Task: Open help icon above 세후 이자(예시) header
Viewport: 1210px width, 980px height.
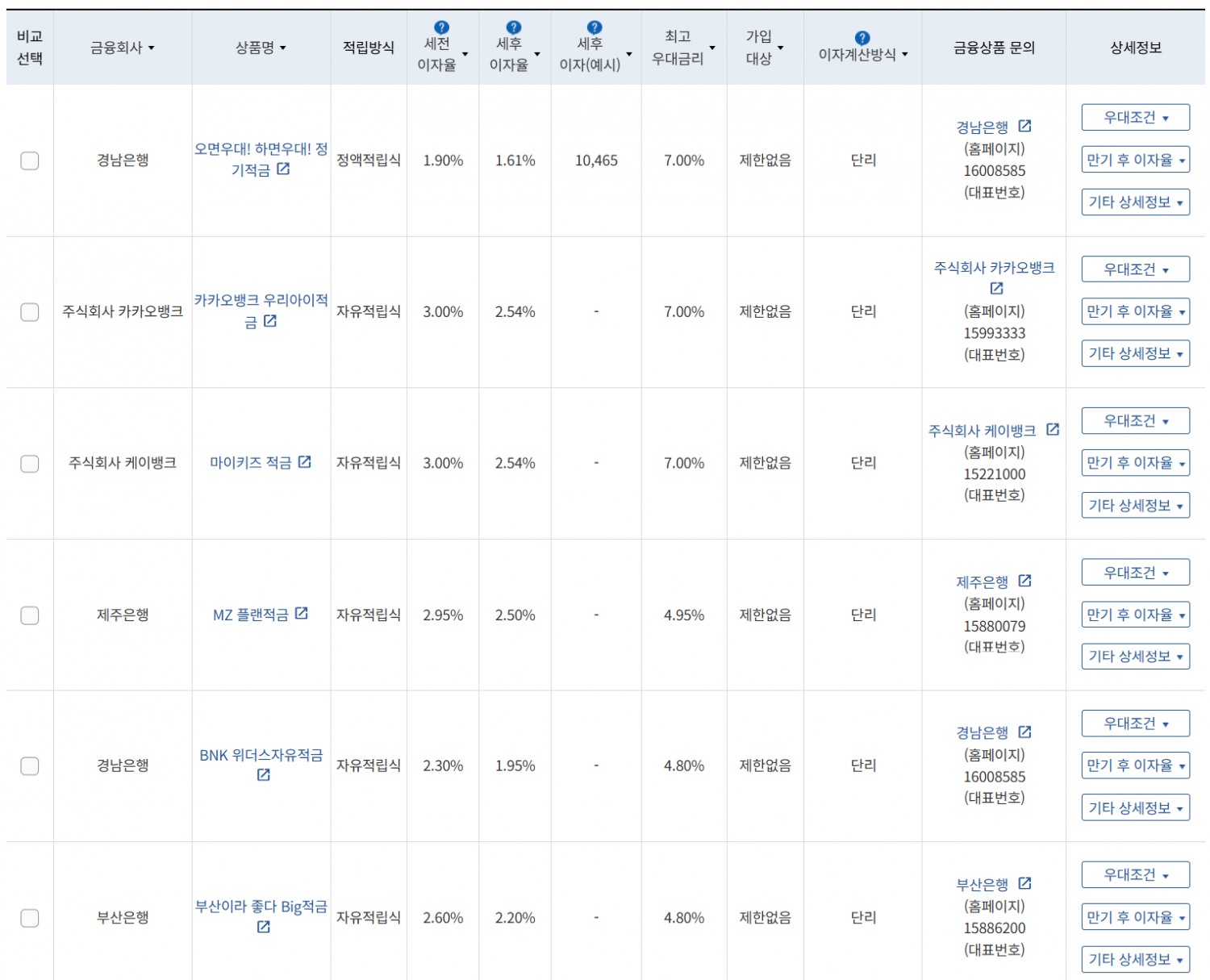Action: (595, 27)
